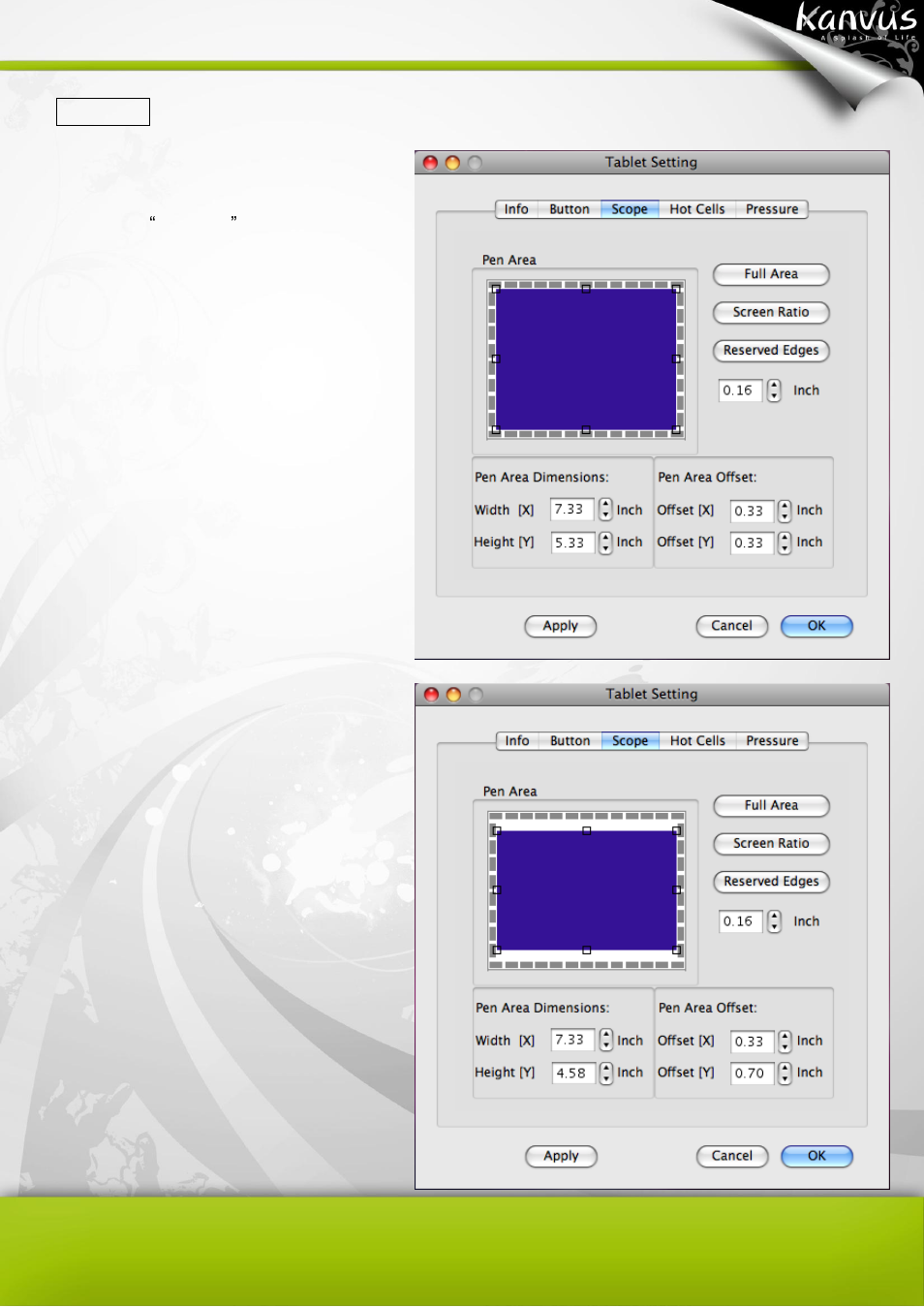Close the lower Tablet Setting window
Viewport: 924px width, 1308px height.
[432, 695]
